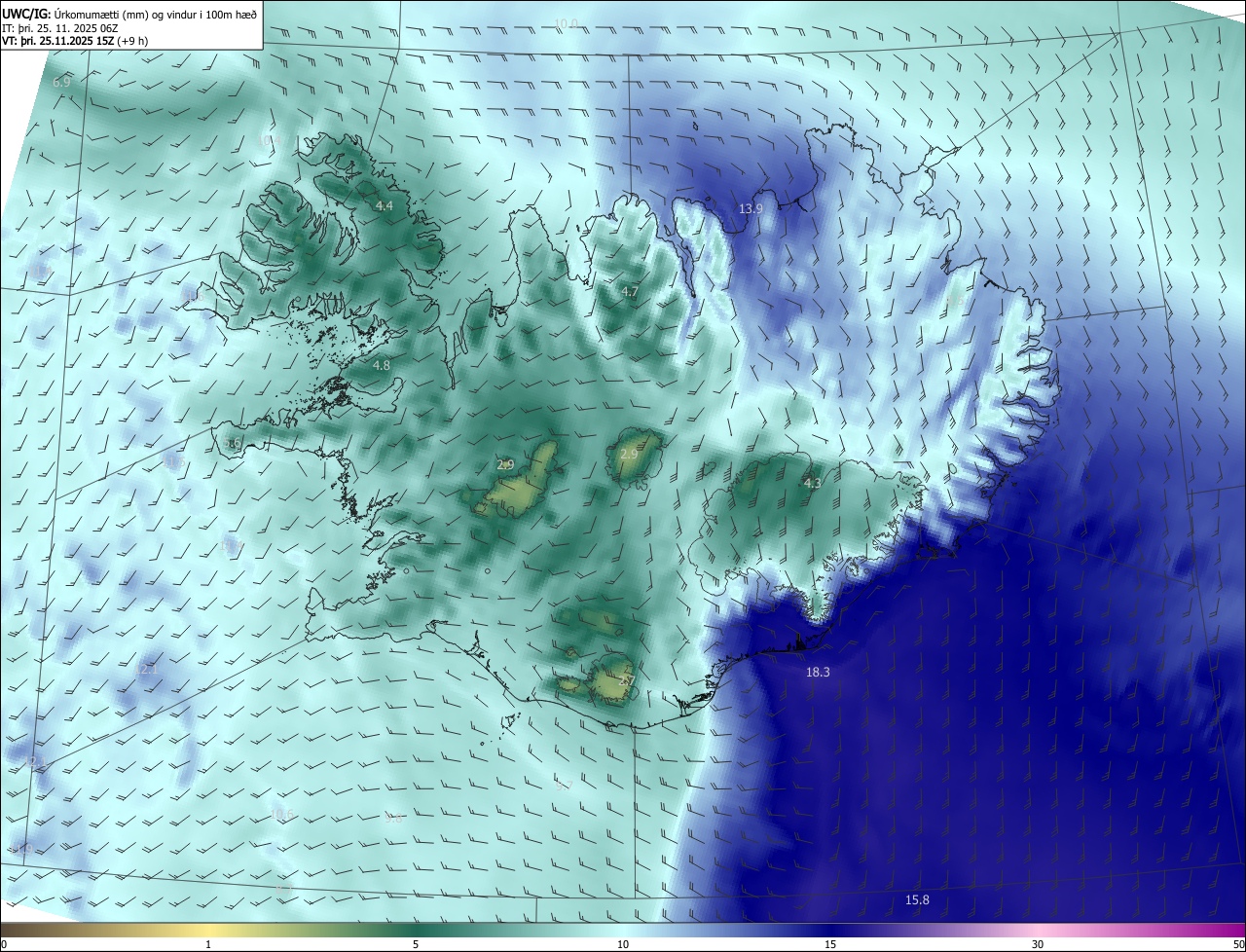Click the faint 10.6 value label
The width and height of the screenshot is (1246, 952).
click(x=282, y=814)
